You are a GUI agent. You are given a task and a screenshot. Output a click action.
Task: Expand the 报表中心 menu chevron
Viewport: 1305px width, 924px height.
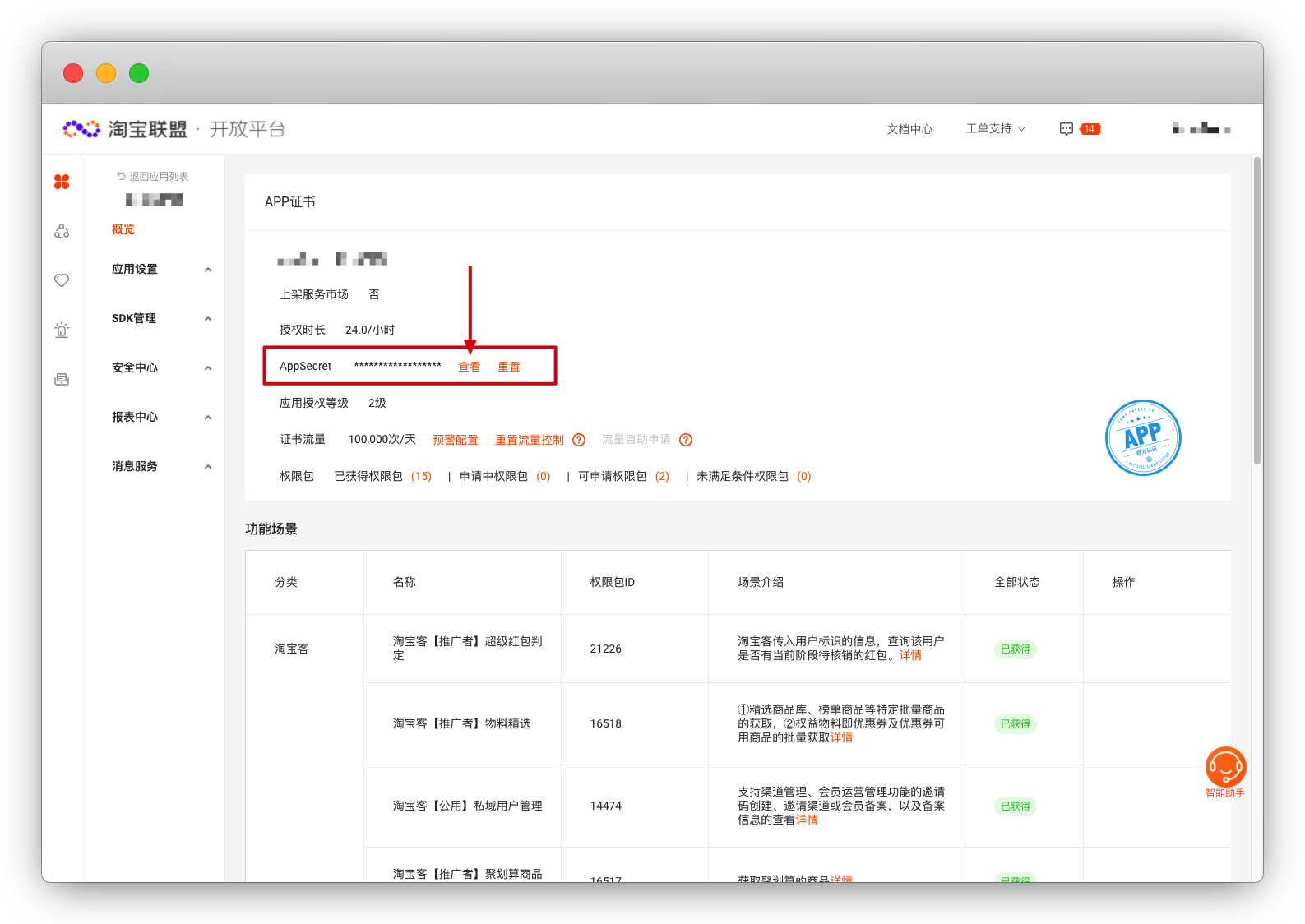click(208, 418)
